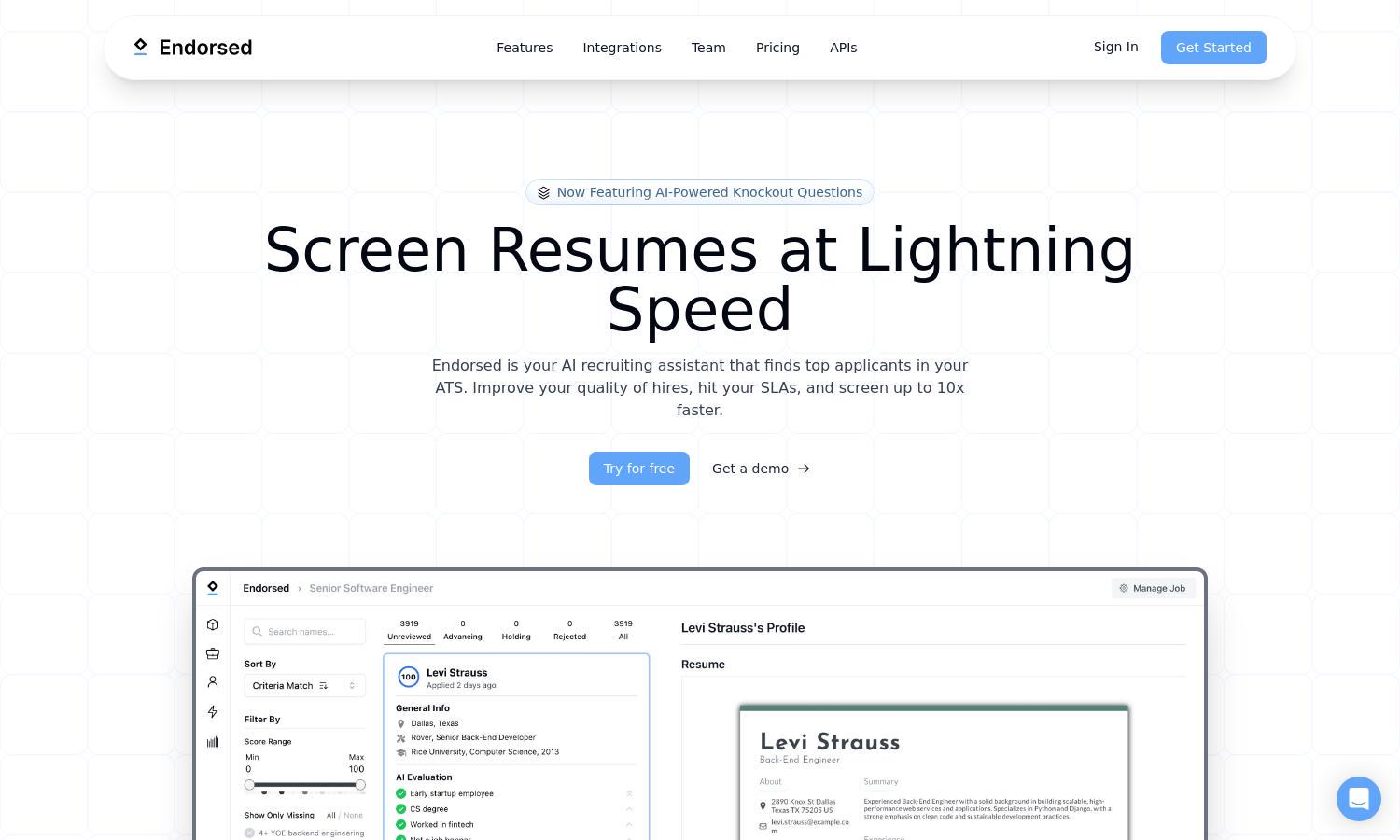Click the Get Started button
Image resolution: width=1400 pixels, height=840 pixels.
pyautogui.click(x=1213, y=48)
